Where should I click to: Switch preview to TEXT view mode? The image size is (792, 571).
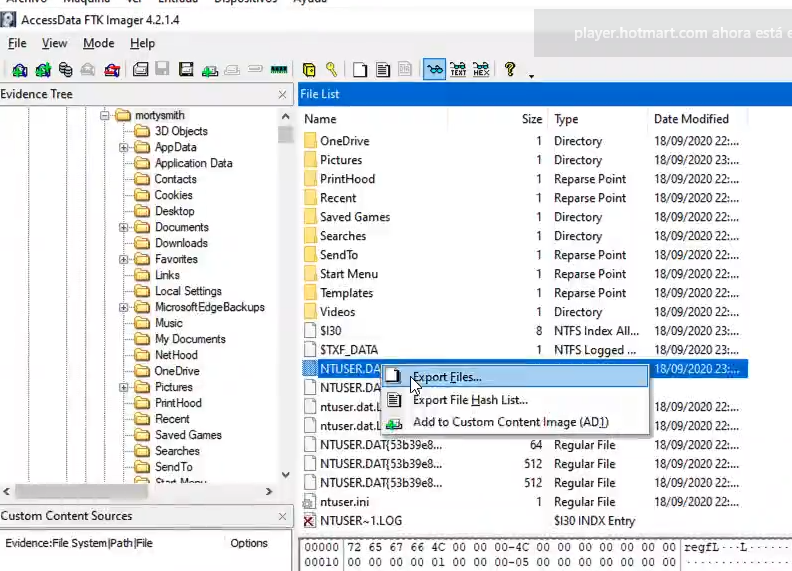pyautogui.click(x=458, y=69)
